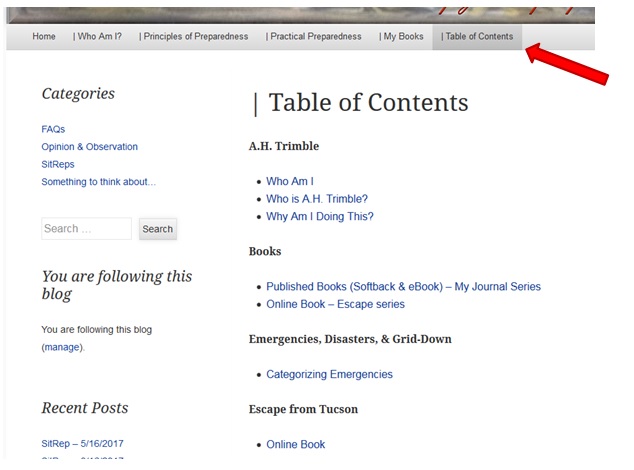Image resolution: width=634 pixels, height=470 pixels.
Task: Click the manage blog subscription link
Action: pos(62,347)
